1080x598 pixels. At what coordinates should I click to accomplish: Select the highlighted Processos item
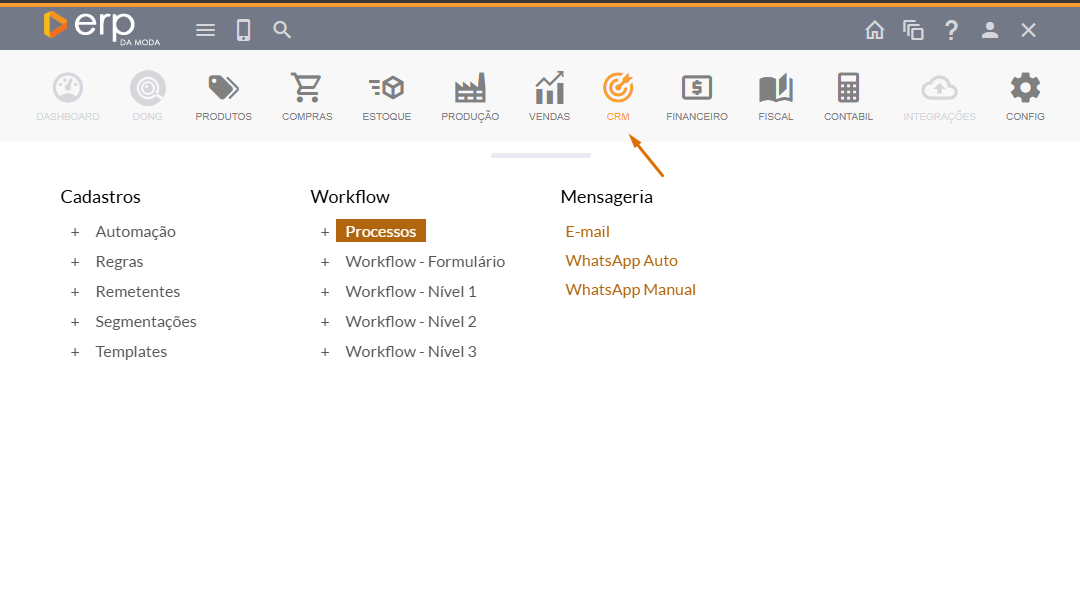(x=381, y=231)
